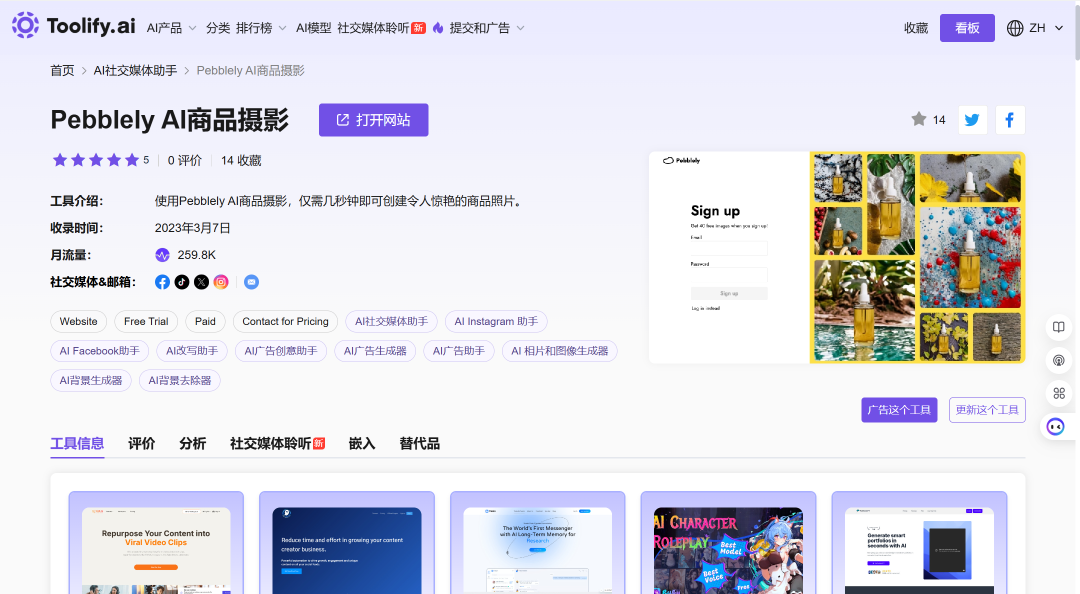
Task: Click the Pebblely Sign up preview image
Action: (x=837, y=258)
